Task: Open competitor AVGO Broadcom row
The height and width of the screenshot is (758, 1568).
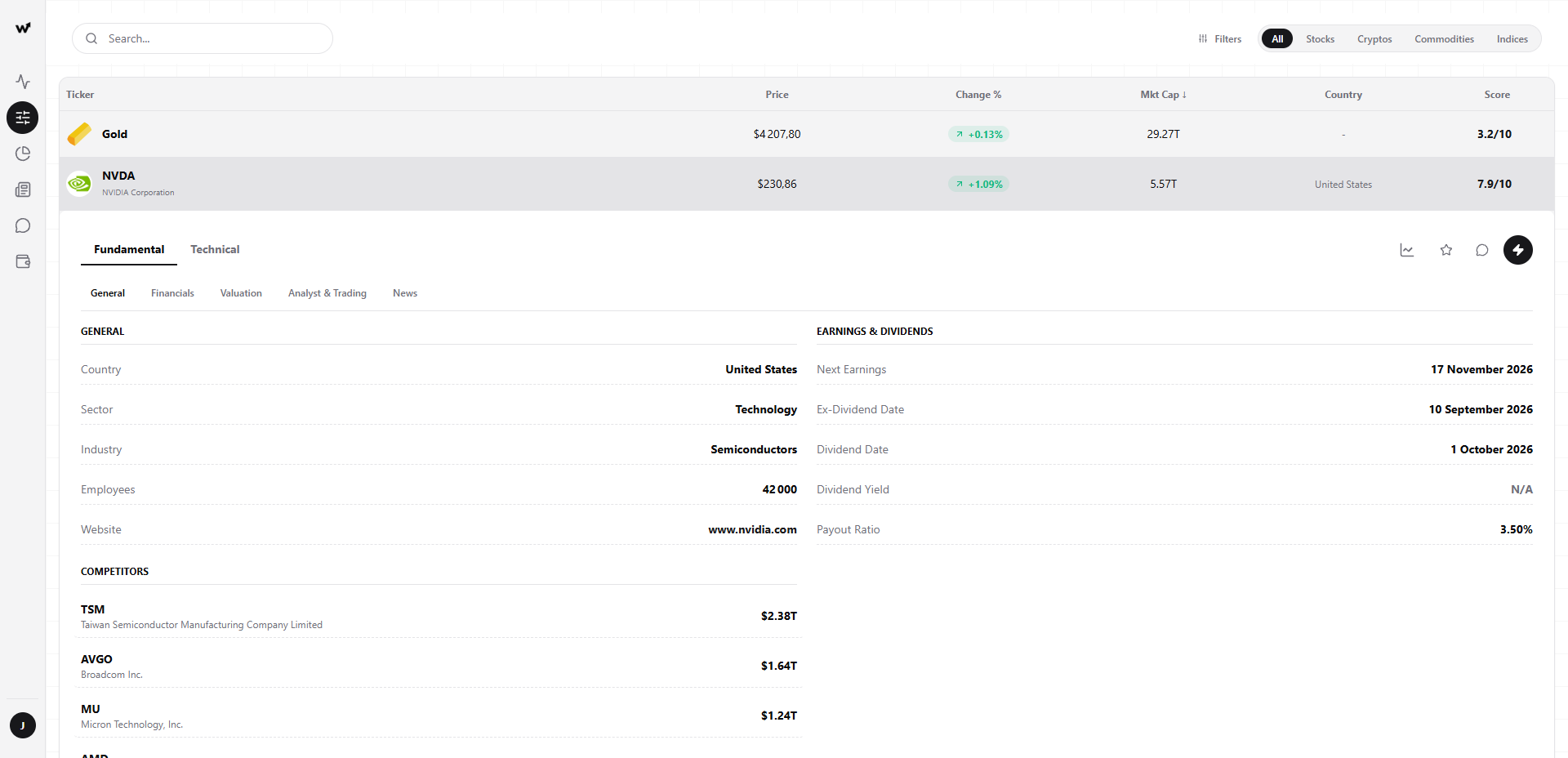Action: [439, 667]
